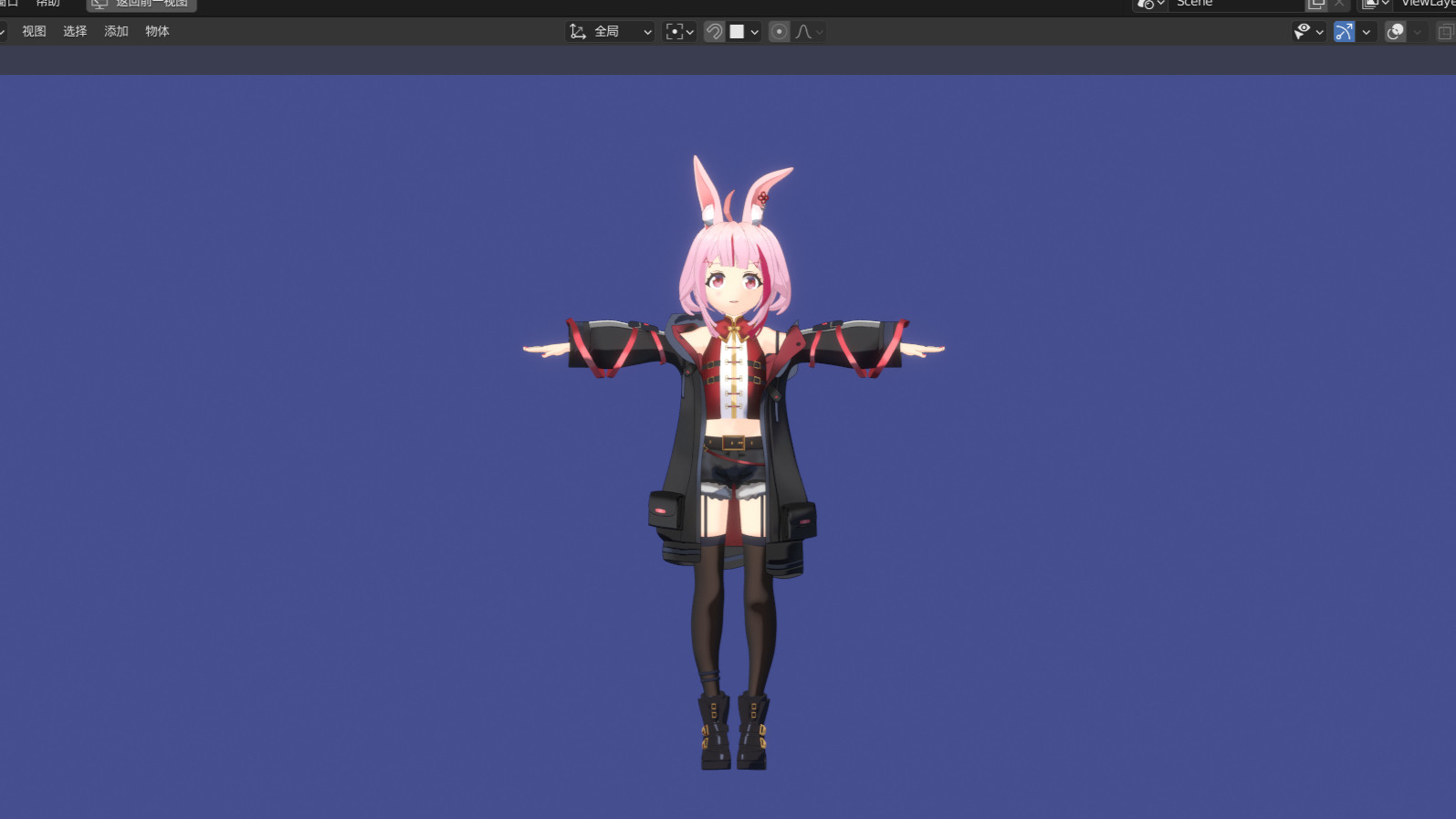Expand the gizmo options dropdown arrow
The image size is (1456, 819).
coord(1367,32)
